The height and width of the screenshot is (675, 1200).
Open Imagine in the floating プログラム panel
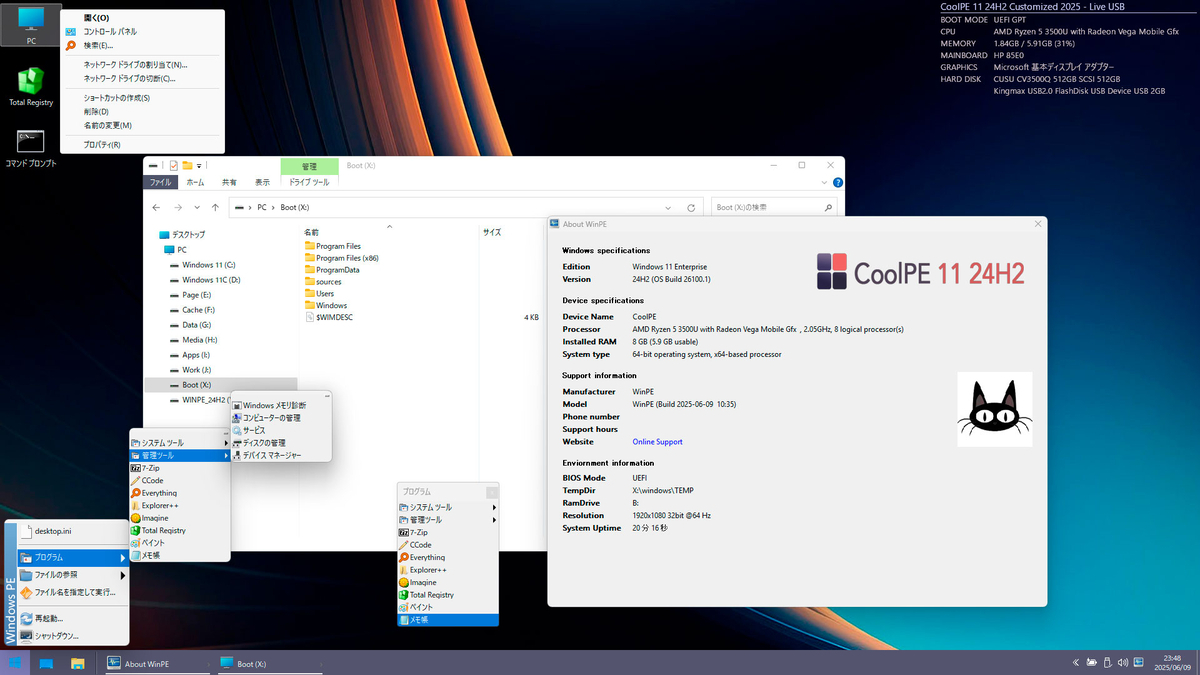[448, 582]
